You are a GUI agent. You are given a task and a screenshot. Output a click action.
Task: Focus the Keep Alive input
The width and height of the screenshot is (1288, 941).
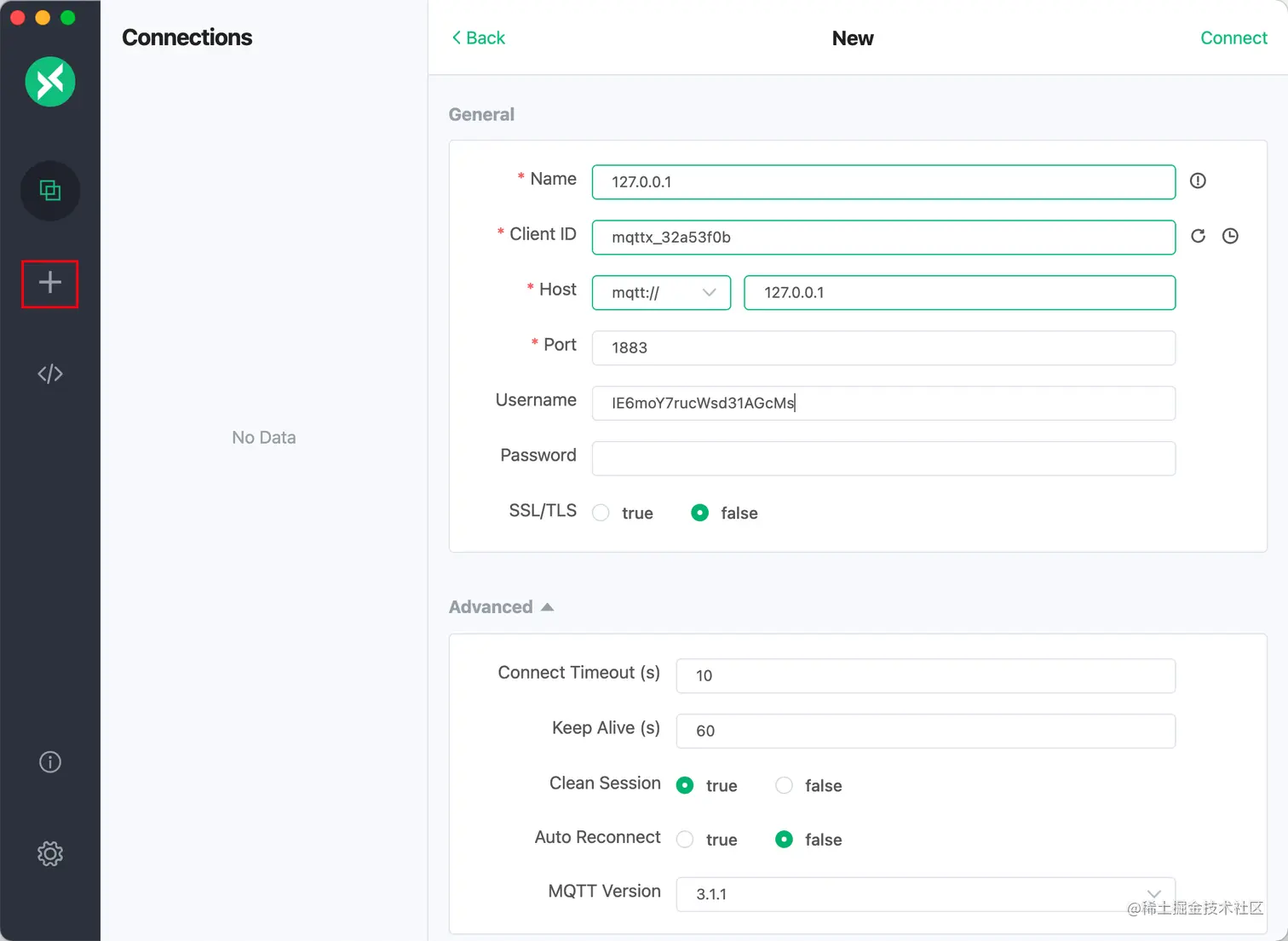point(925,731)
